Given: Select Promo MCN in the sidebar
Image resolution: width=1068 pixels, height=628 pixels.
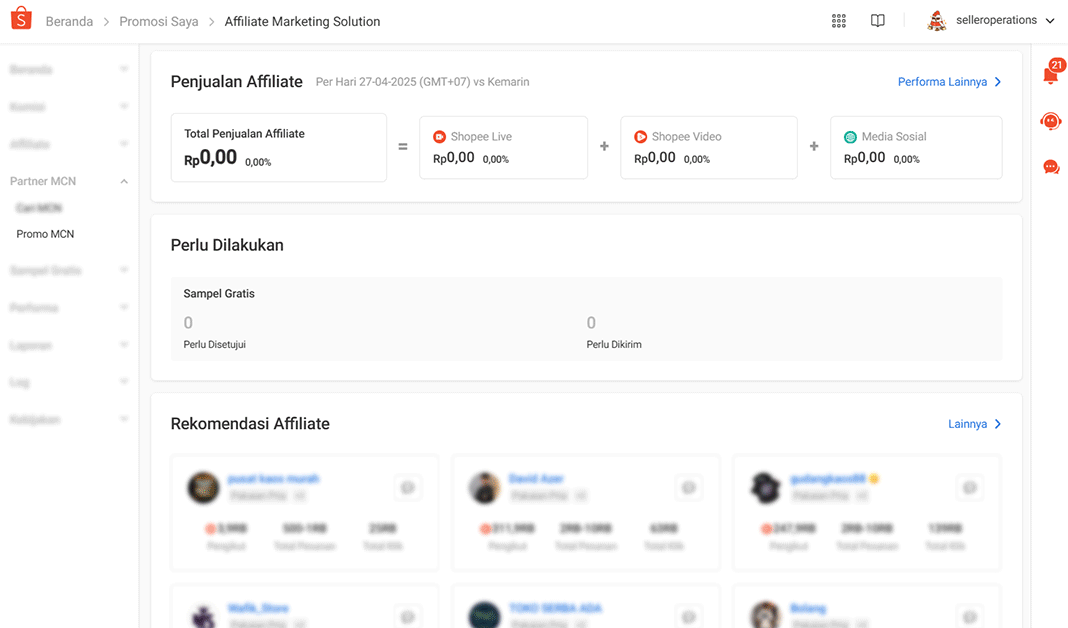Looking at the screenshot, I should point(45,233).
